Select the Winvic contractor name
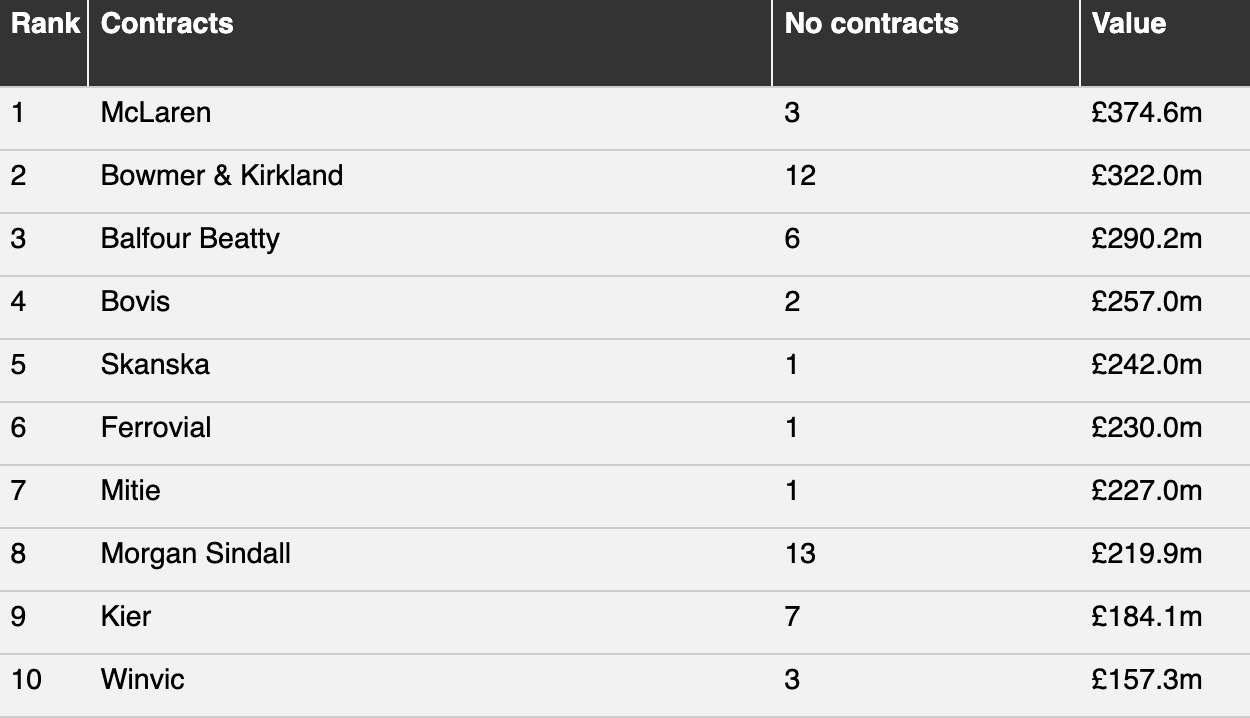The height and width of the screenshot is (718, 1250). pyautogui.click(x=143, y=679)
